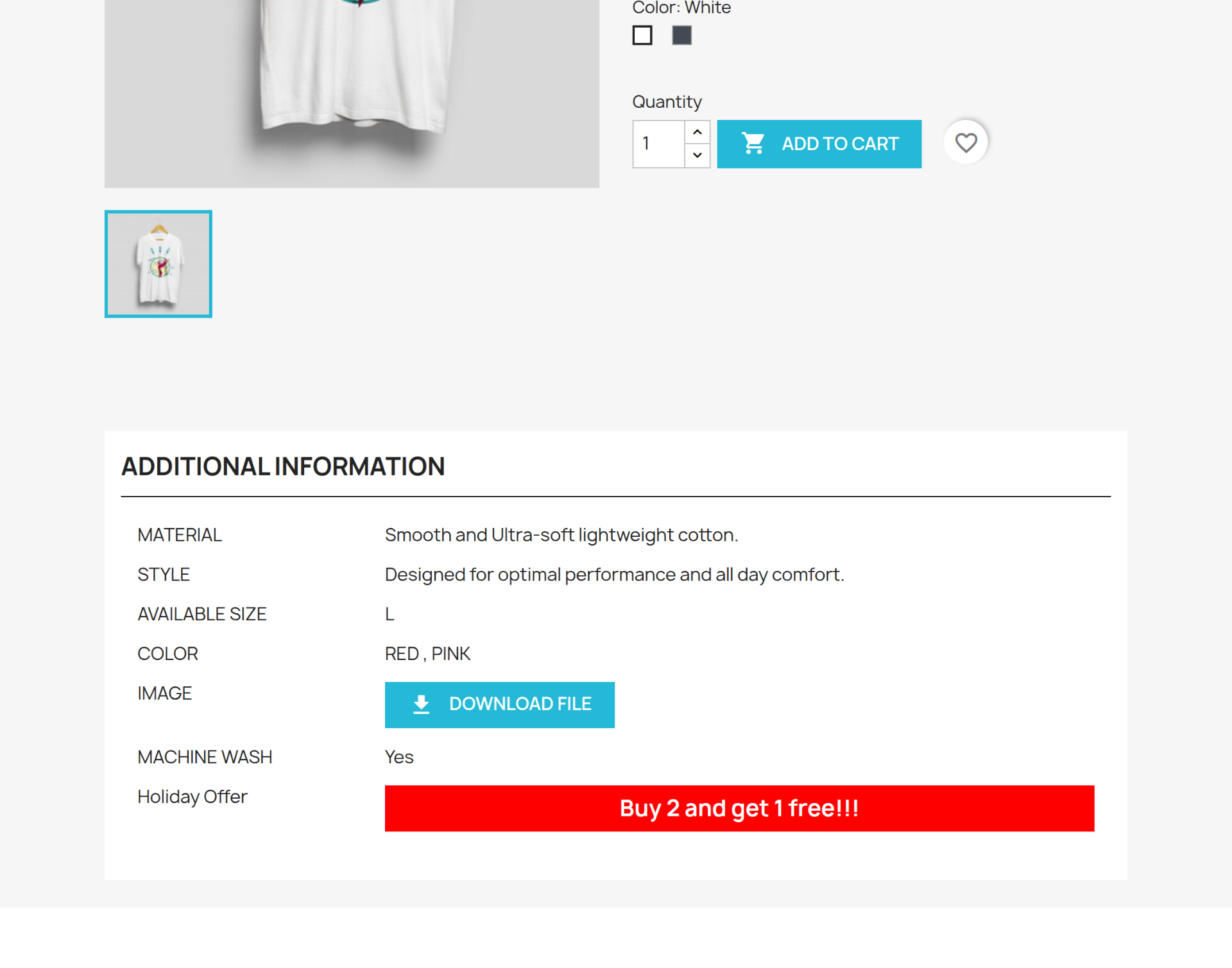Click the MACHINE WASH 'Yes' value
The width and height of the screenshot is (1232, 968).
coord(399,757)
